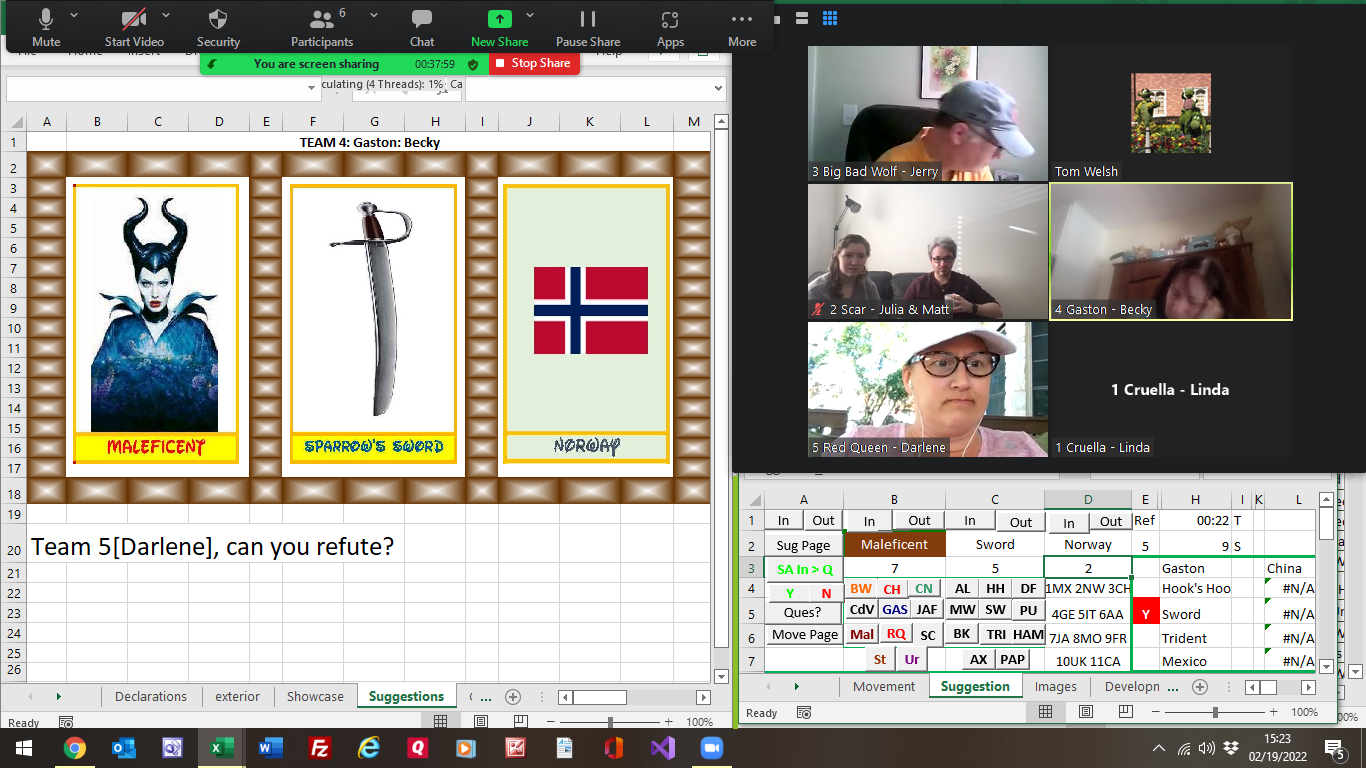1366x768 pixels.
Task: Select the Maleficent cell in right workbook
Action: (894, 544)
